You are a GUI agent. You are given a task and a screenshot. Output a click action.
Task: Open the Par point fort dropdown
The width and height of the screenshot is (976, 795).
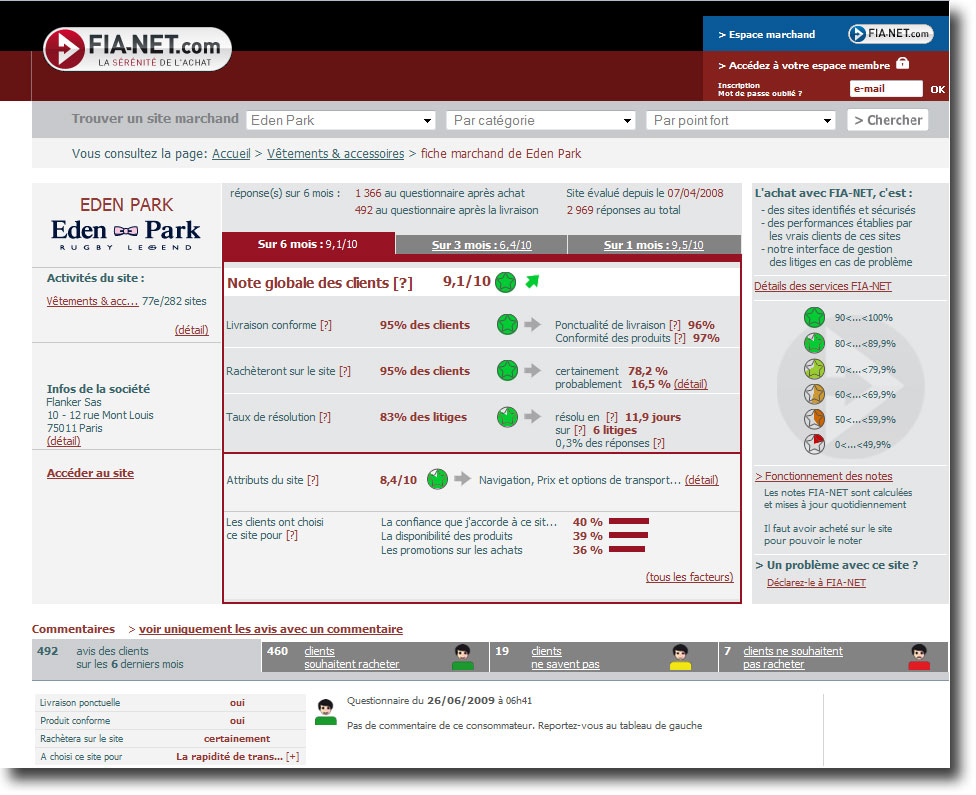[741, 120]
